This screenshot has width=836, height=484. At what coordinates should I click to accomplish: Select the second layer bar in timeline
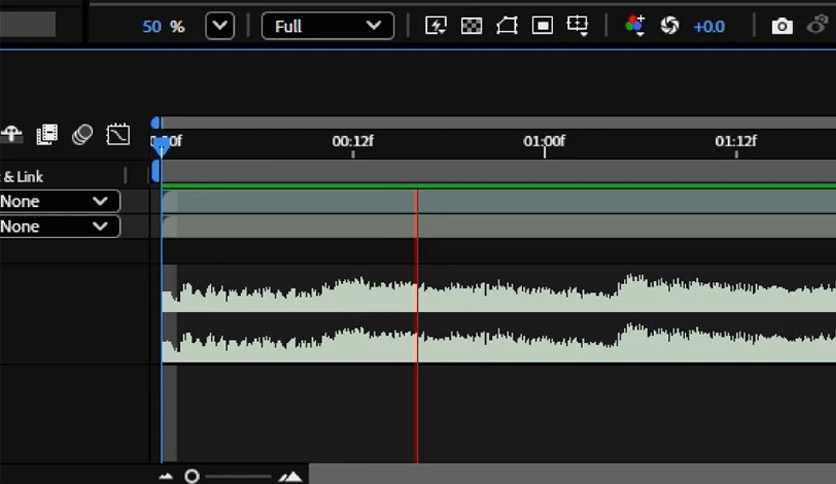[499, 227]
